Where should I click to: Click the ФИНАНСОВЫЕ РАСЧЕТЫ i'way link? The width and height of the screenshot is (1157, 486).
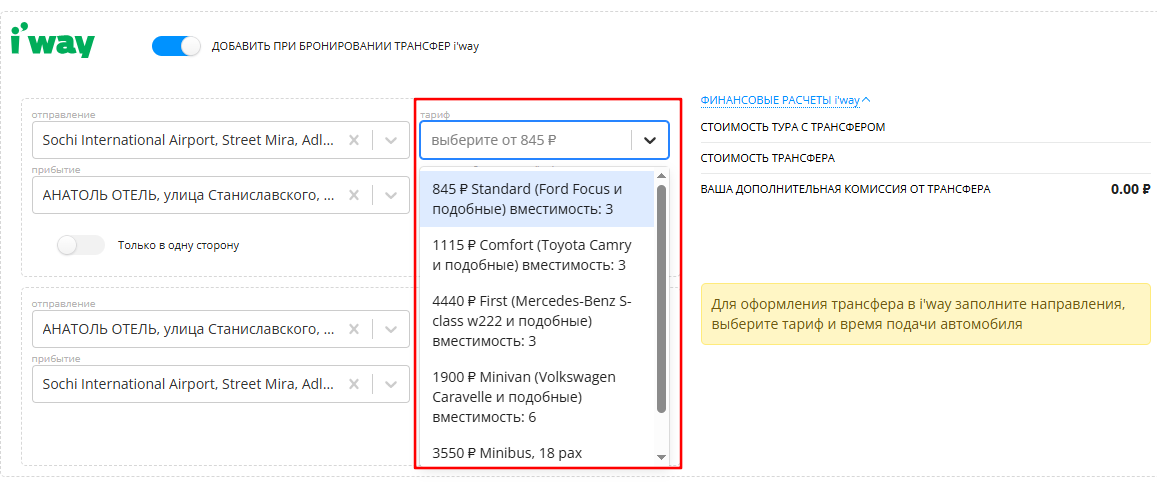pyautogui.click(x=781, y=100)
